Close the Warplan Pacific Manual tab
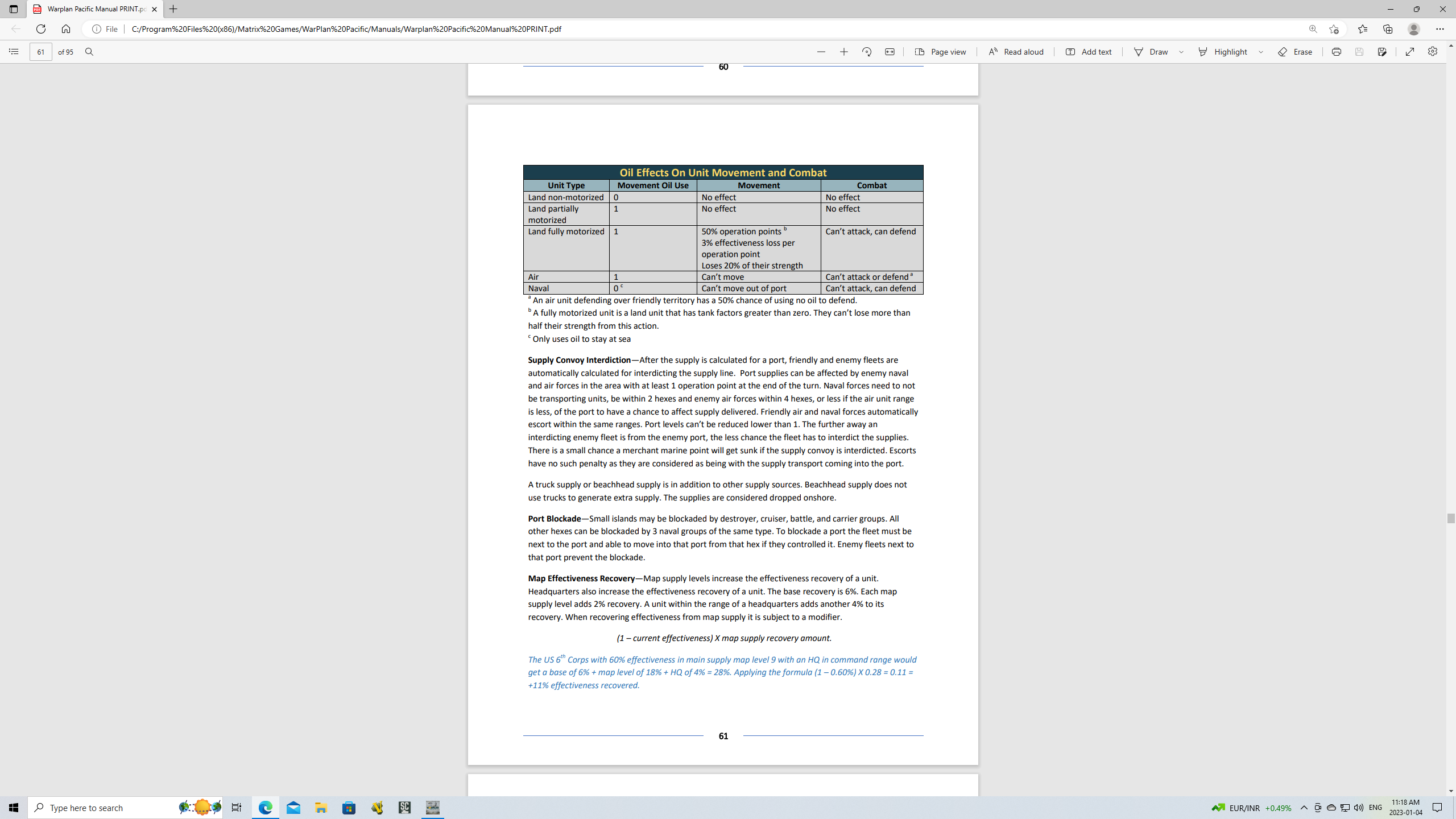 pos(154,9)
